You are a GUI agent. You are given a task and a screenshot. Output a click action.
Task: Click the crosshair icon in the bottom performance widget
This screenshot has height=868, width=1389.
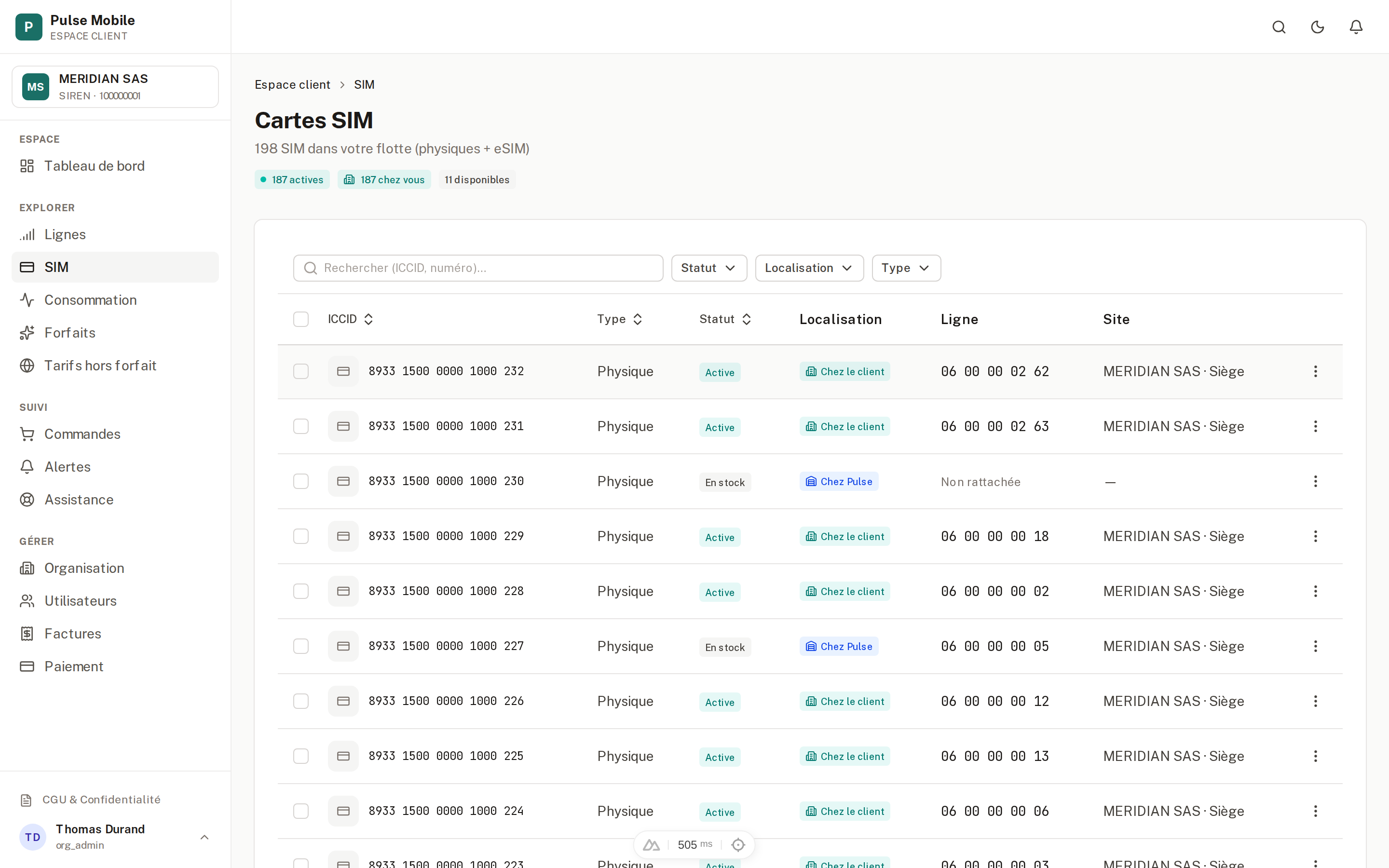(x=738, y=844)
